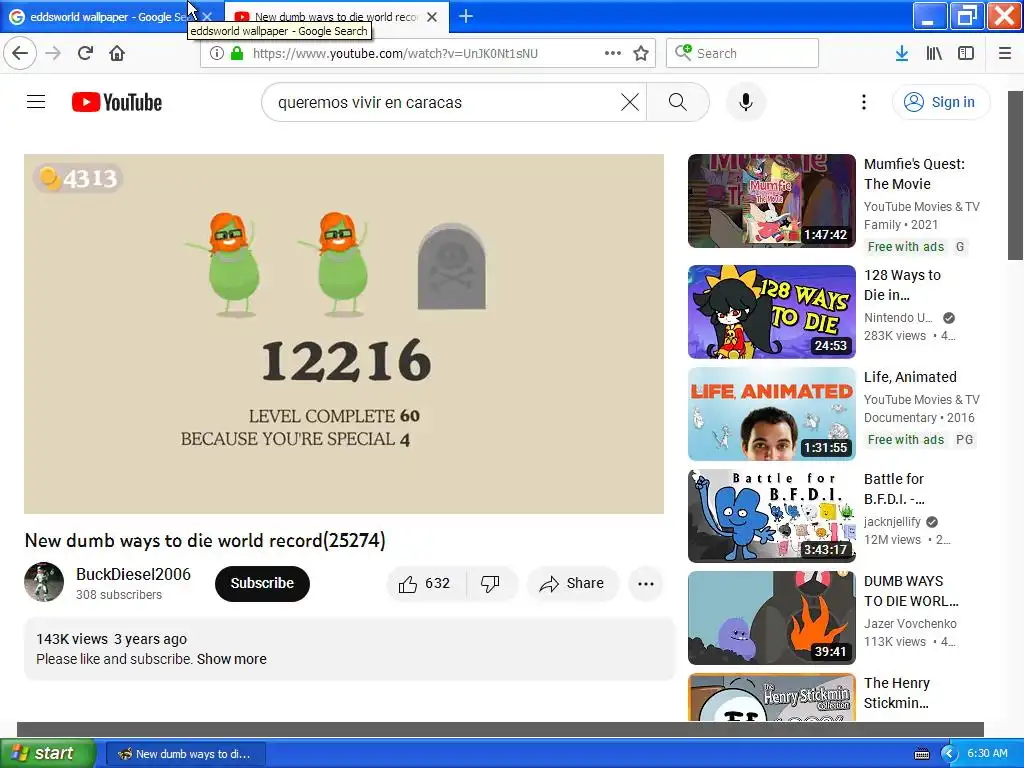1024x768 pixels.
Task: Show site information icon in address bar
Action: (x=217, y=53)
